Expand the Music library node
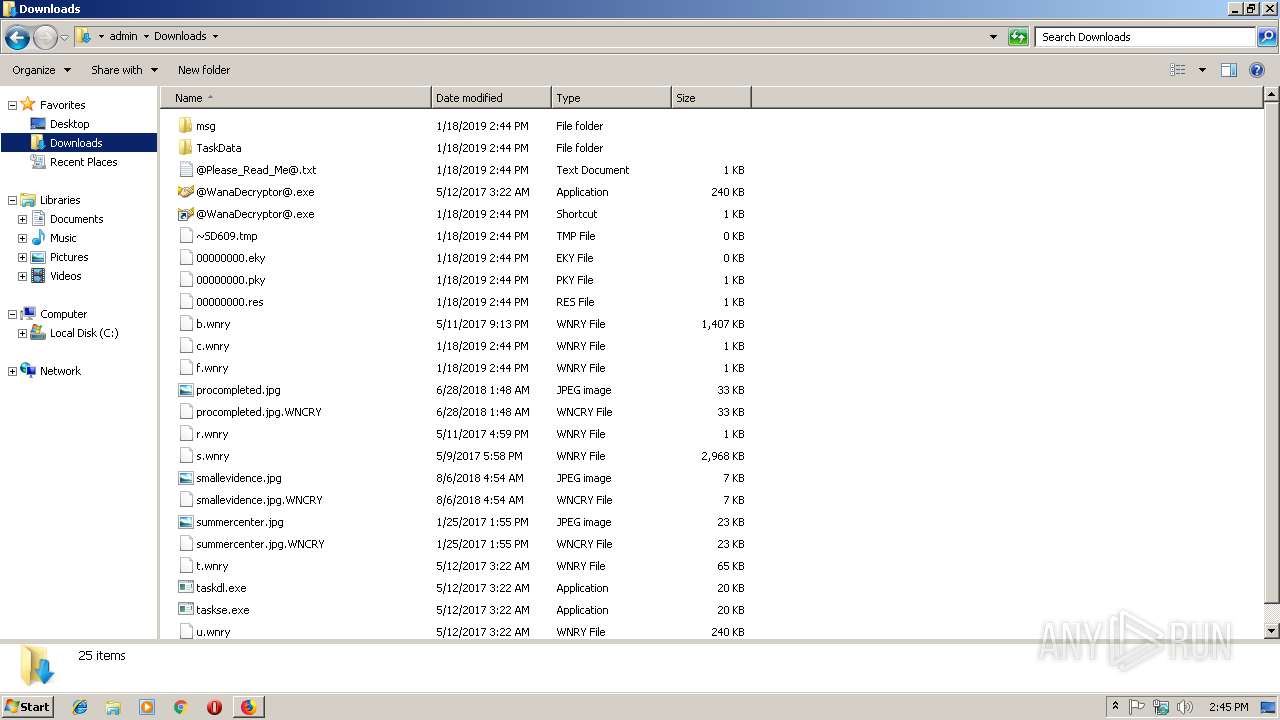 (x=22, y=238)
